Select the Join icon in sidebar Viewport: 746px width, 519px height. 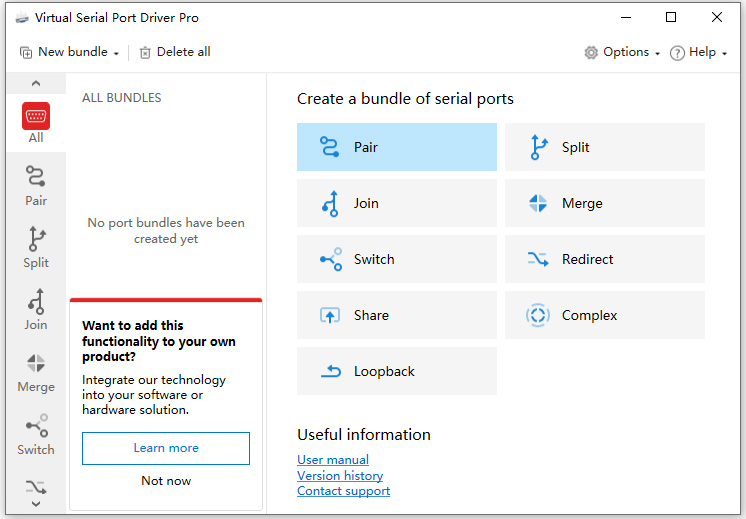[x=36, y=310]
